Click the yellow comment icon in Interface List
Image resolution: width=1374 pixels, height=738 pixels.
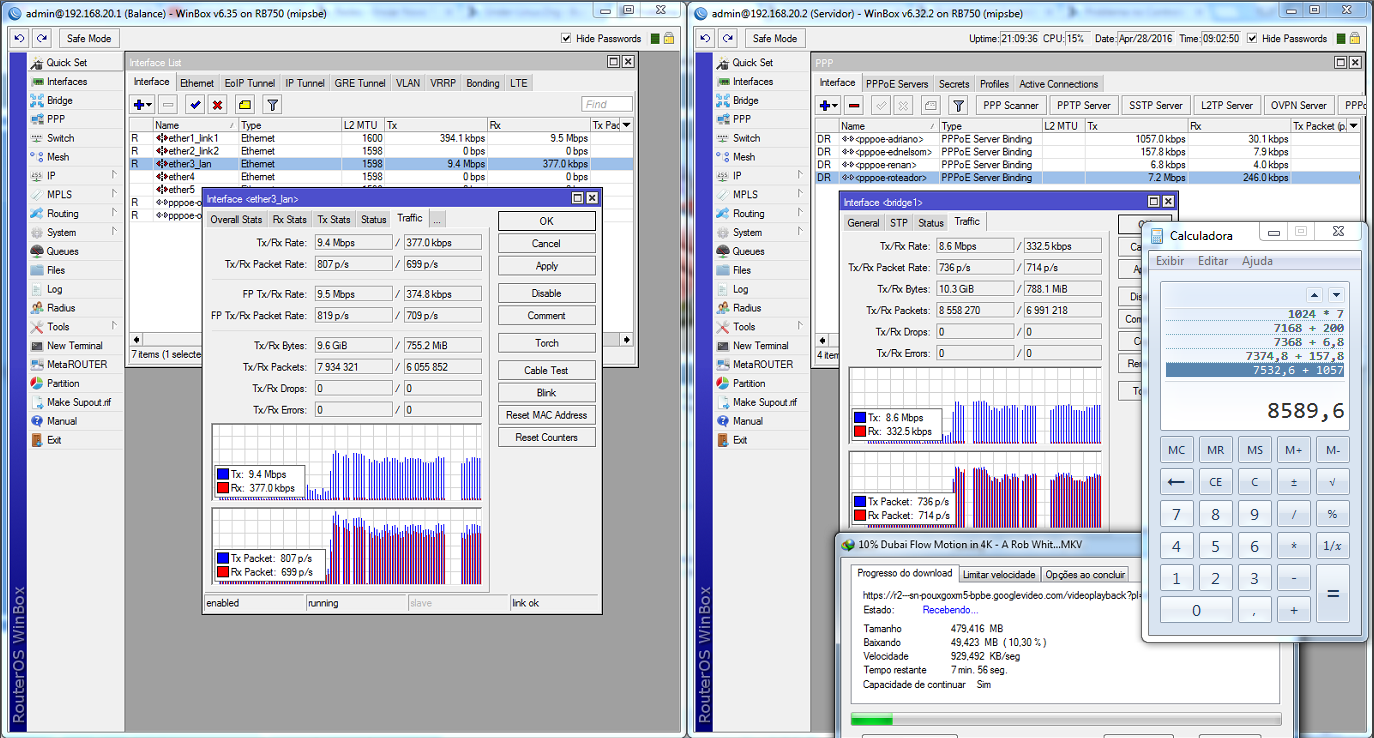(244, 105)
